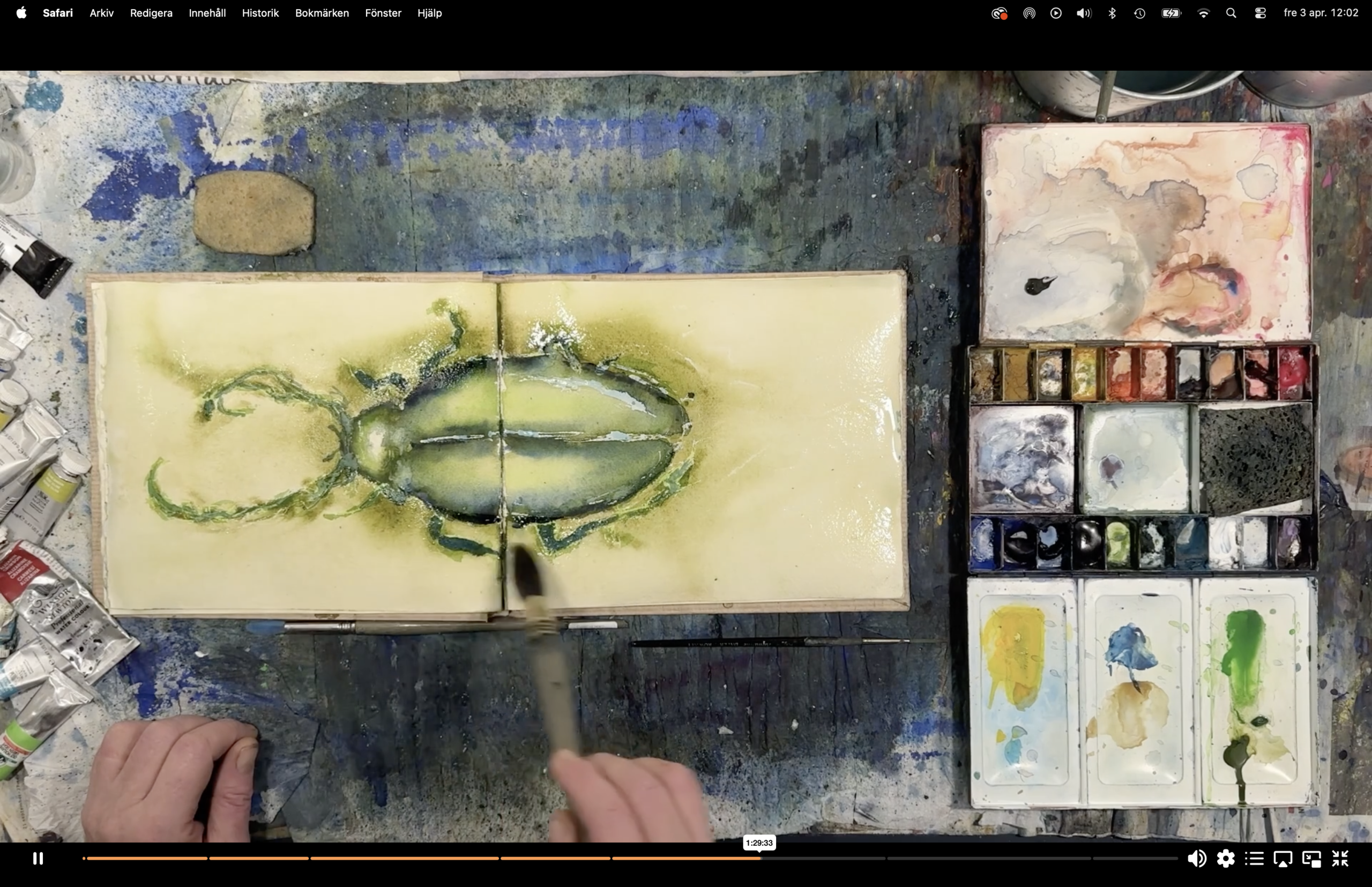
Task: Open Bluetooth menu bar icon
Action: pos(1112,13)
